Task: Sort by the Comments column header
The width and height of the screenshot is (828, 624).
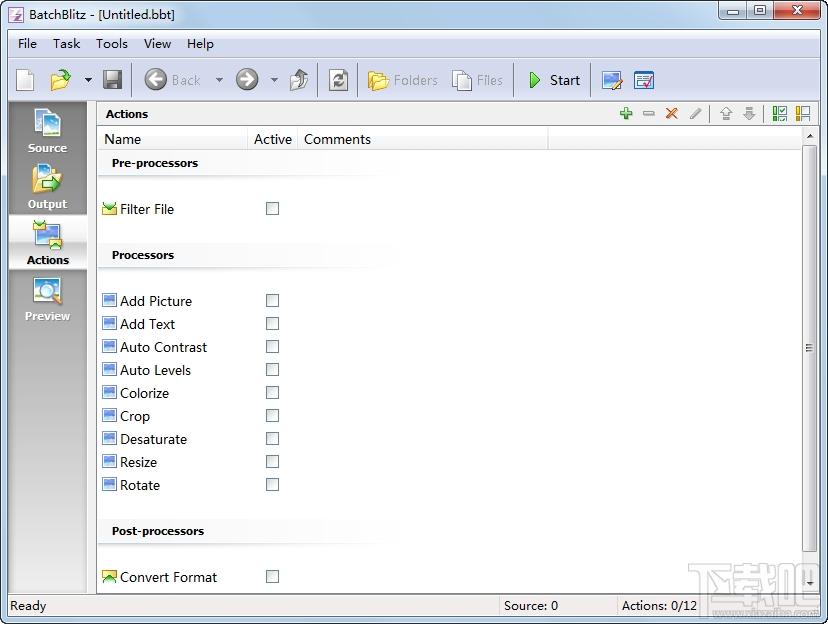Action: 422,139
